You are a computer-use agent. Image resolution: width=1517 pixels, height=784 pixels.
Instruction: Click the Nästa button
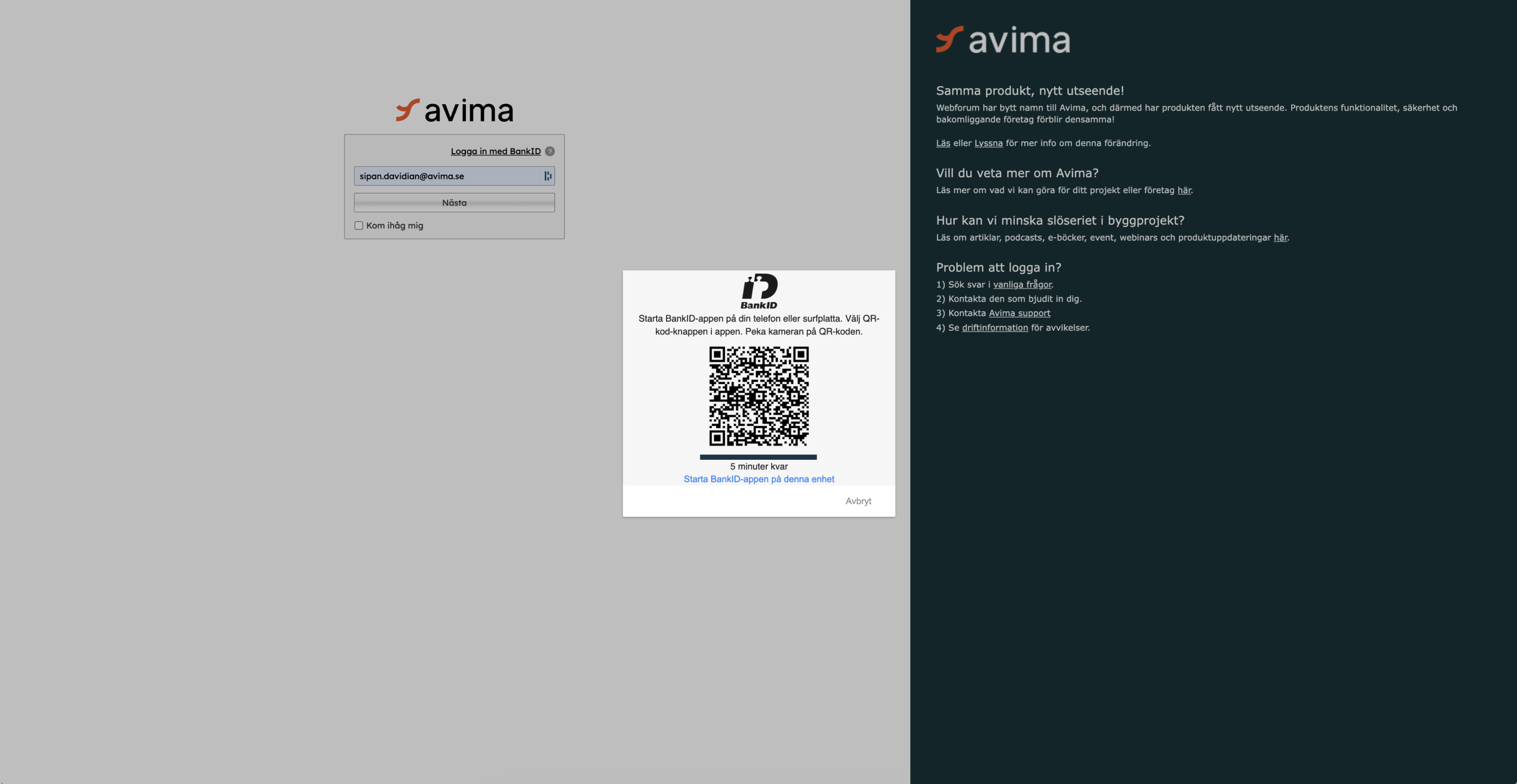click(454, 202)
